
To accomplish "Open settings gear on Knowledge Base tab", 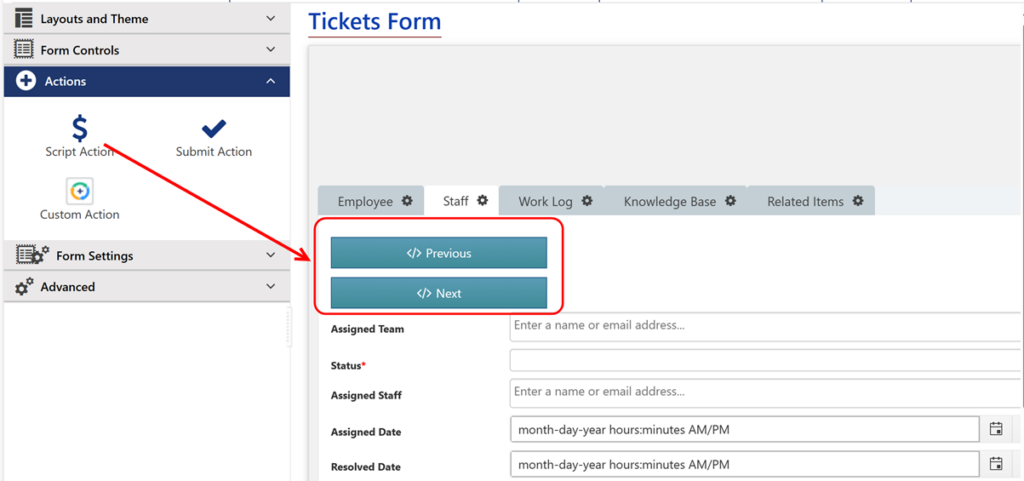I will point(731,201).
